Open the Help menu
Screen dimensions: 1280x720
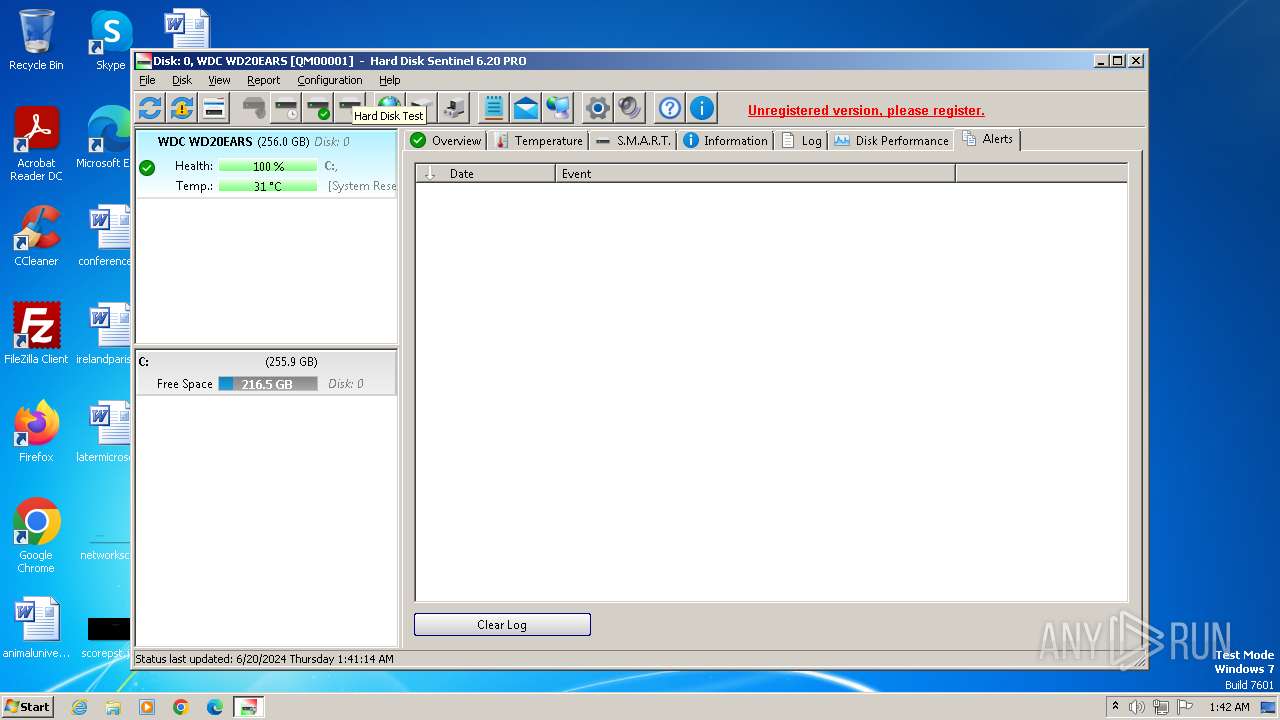pyautogui.click(x=389, y=80)
